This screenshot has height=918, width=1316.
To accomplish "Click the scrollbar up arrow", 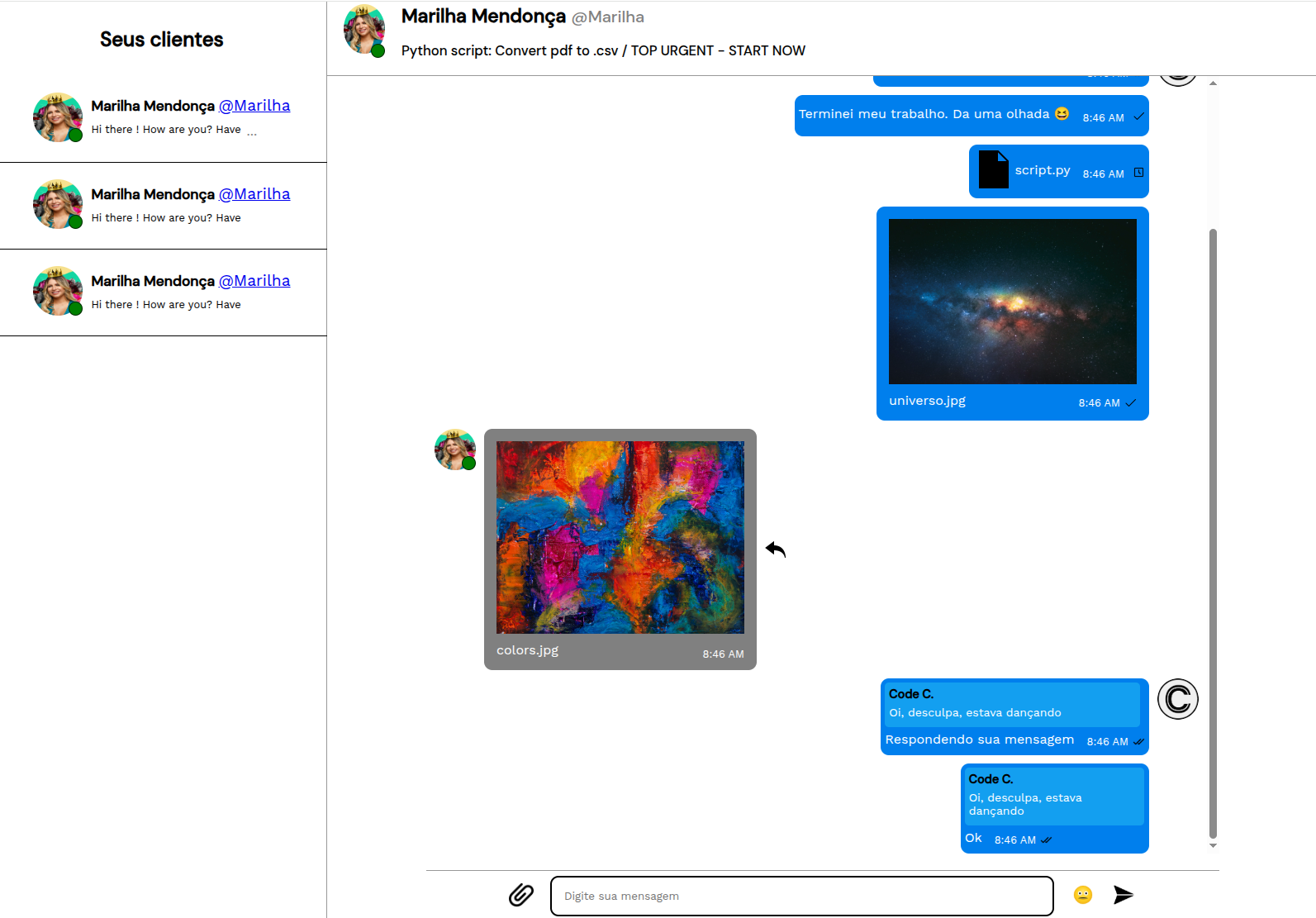I will pos(1213,83).
